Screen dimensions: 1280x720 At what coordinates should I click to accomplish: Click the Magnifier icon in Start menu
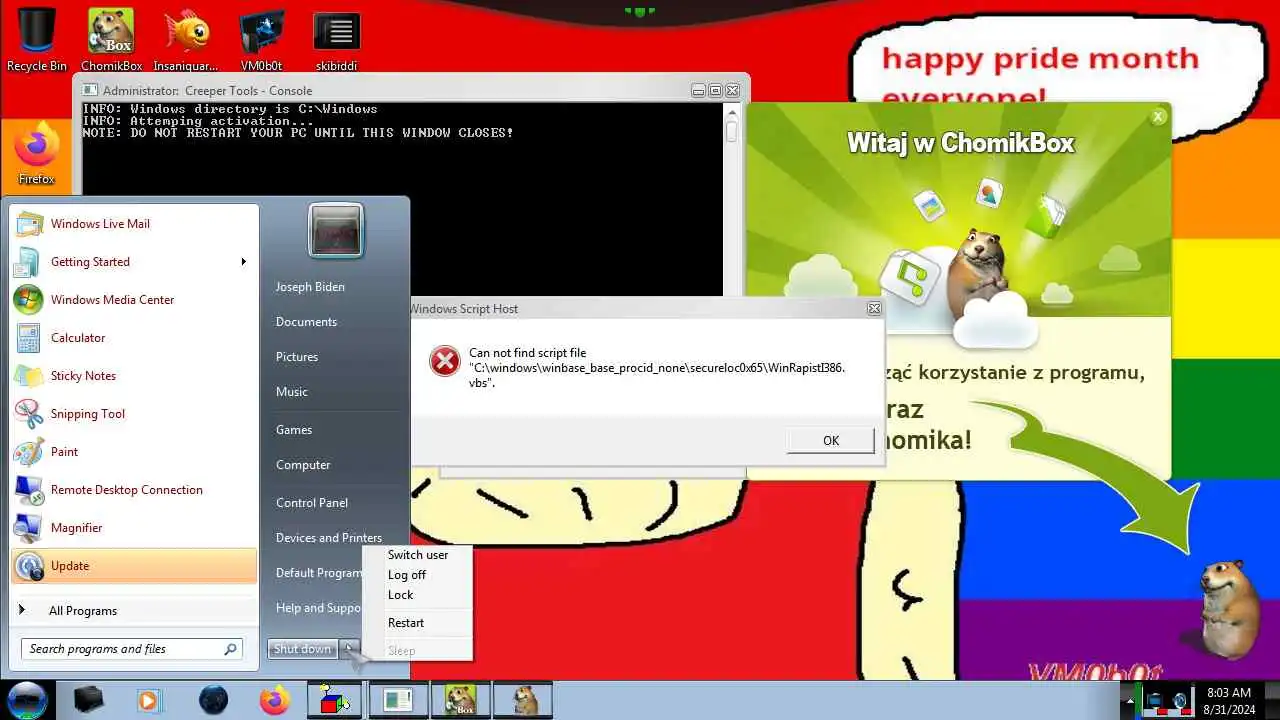click(x=28, y=528)
